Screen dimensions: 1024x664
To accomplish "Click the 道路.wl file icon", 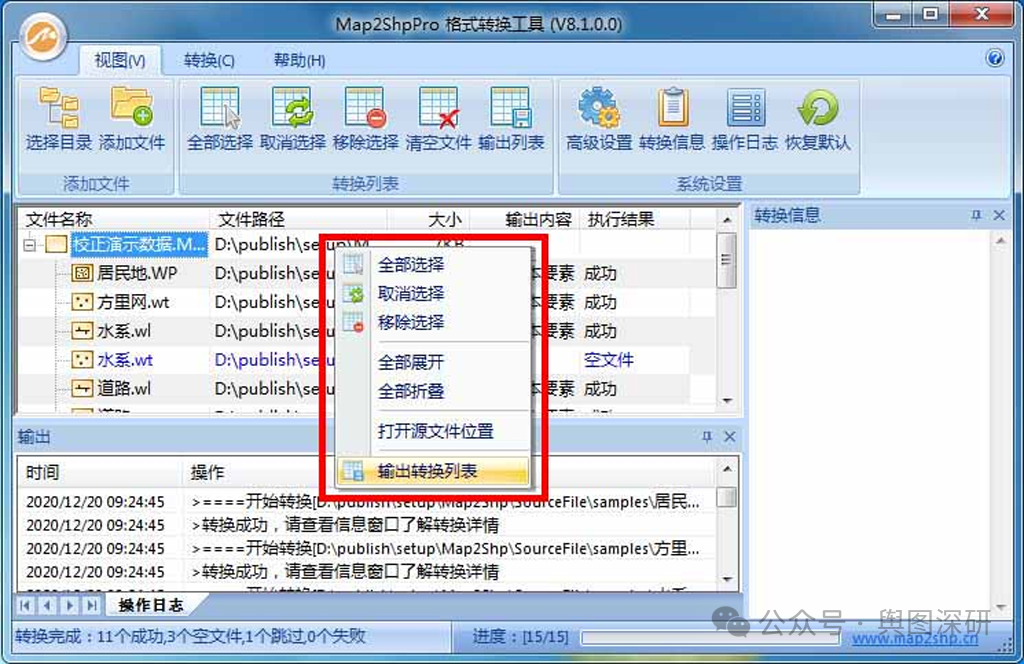I will [82, 388].
